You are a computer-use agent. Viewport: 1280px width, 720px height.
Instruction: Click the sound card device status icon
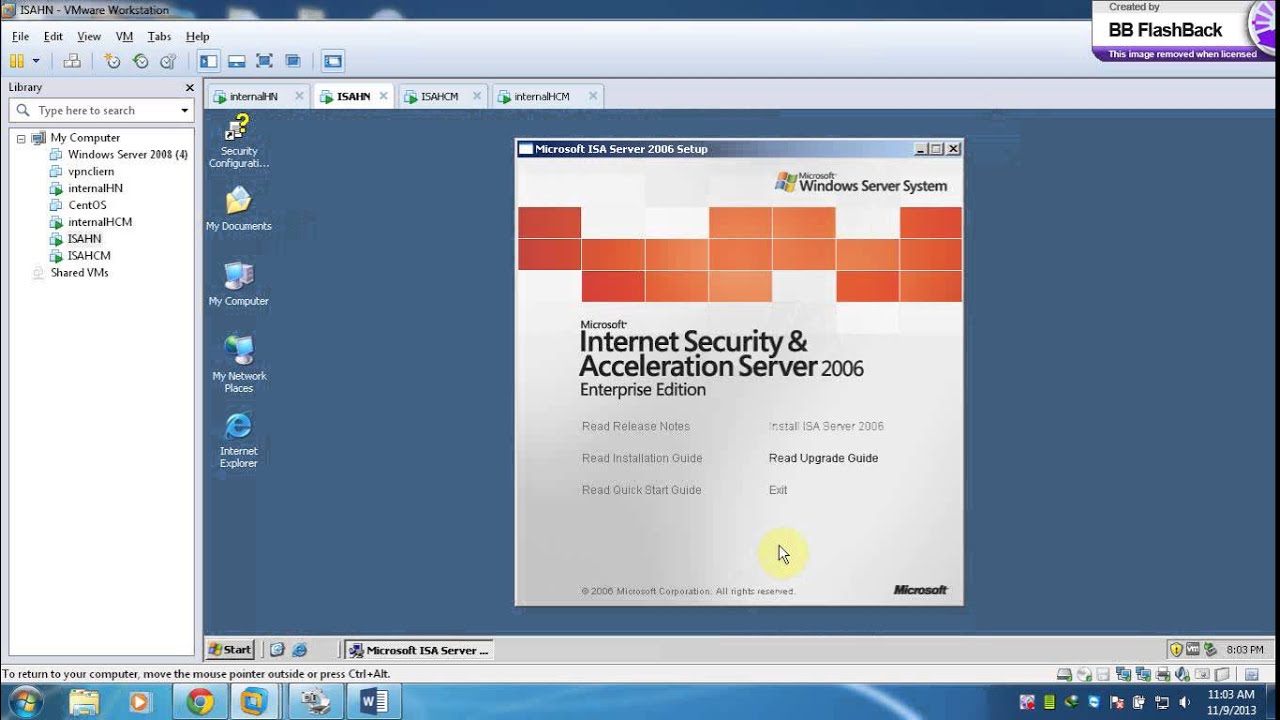[x=1182, y=675]
